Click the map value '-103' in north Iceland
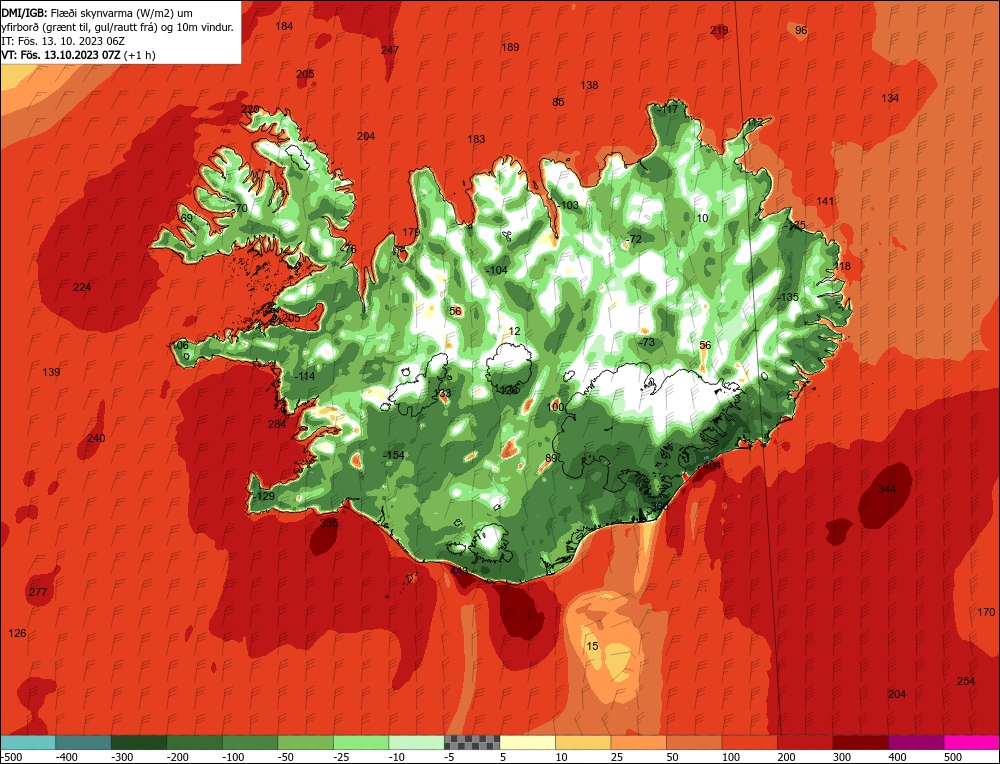This screenshot has height=764, width=1000. coord(568,205)
